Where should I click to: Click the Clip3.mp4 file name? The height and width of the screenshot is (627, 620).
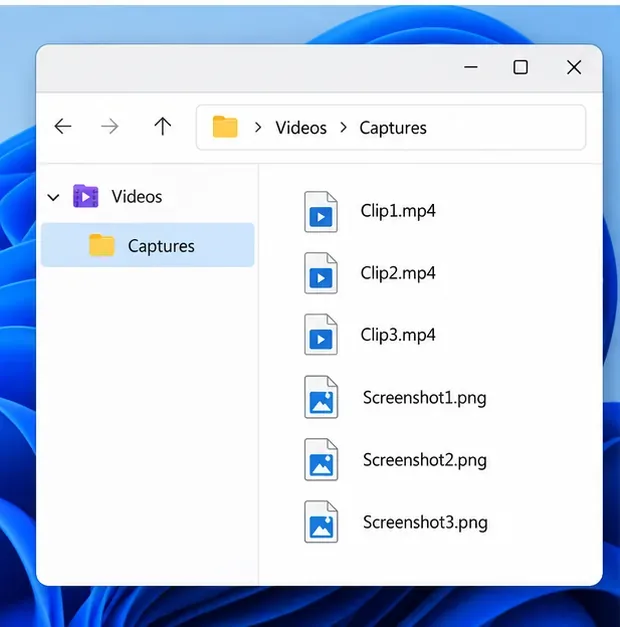(x=398, y=335)
